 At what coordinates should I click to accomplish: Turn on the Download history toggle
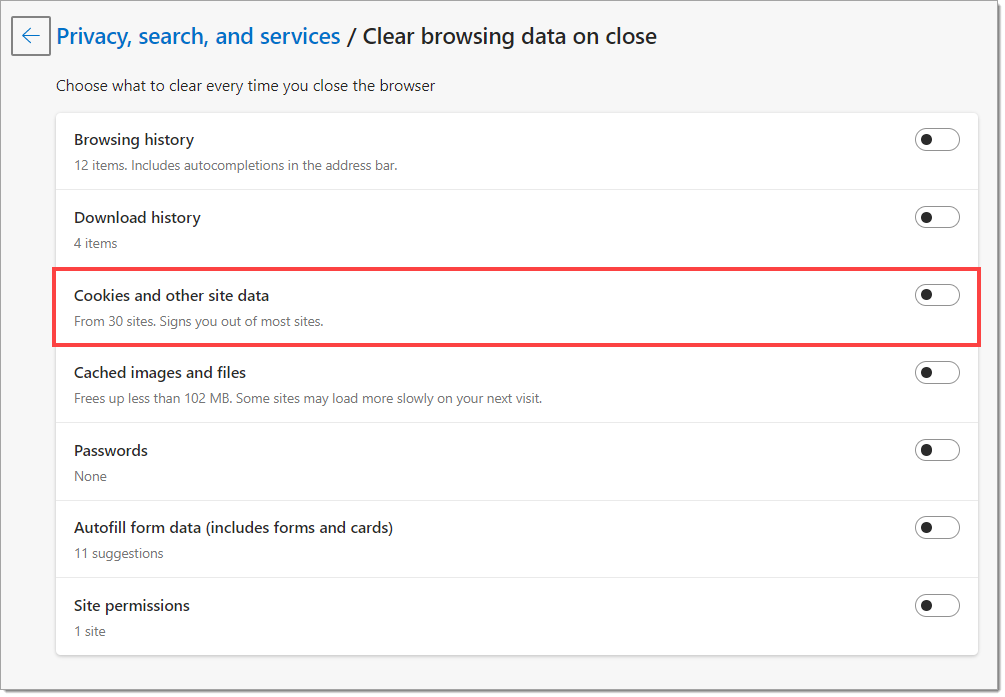pos(936,217)
